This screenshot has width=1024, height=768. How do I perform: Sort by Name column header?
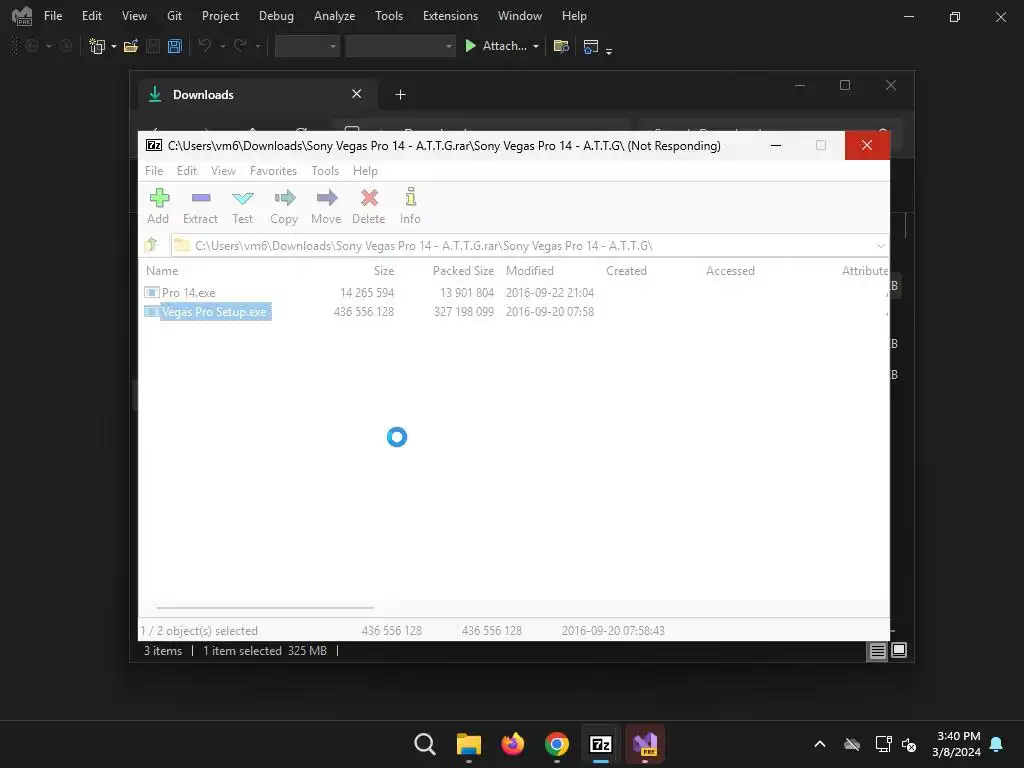162,270
